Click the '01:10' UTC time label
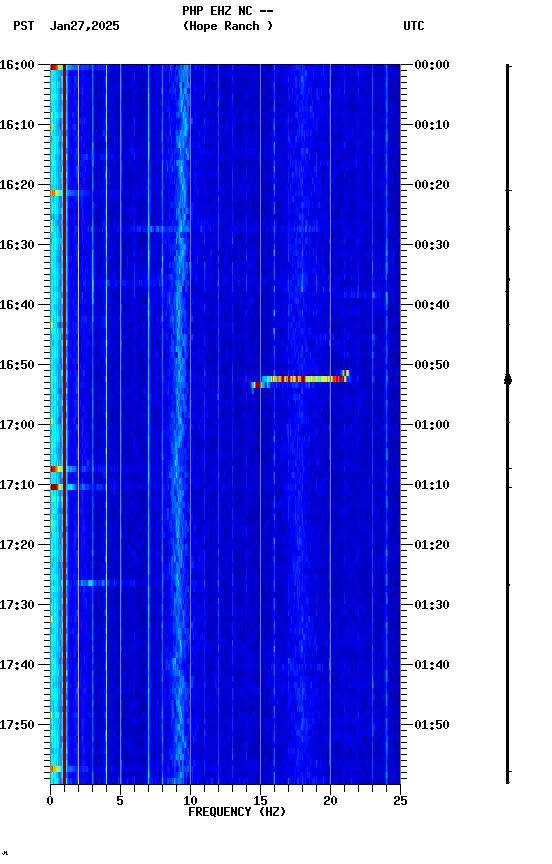 click(x=432, y=485)
